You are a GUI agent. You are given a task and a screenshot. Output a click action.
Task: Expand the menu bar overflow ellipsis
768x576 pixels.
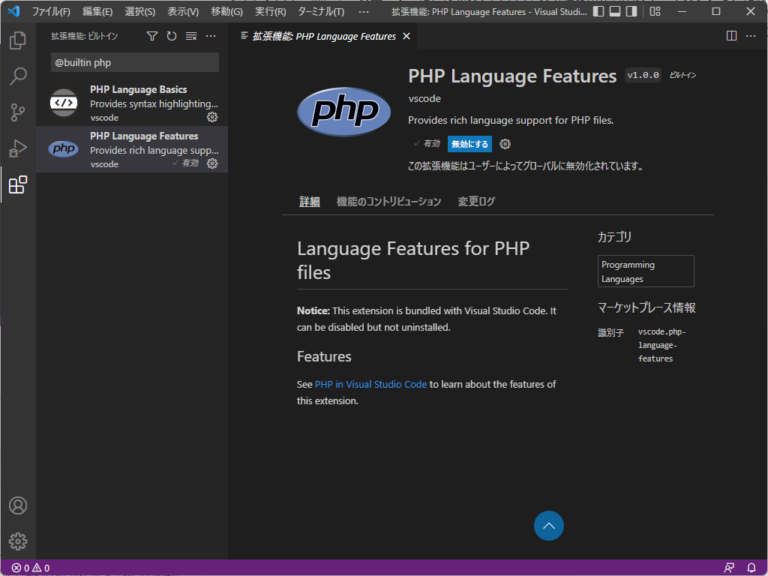(x=363, y=11)
